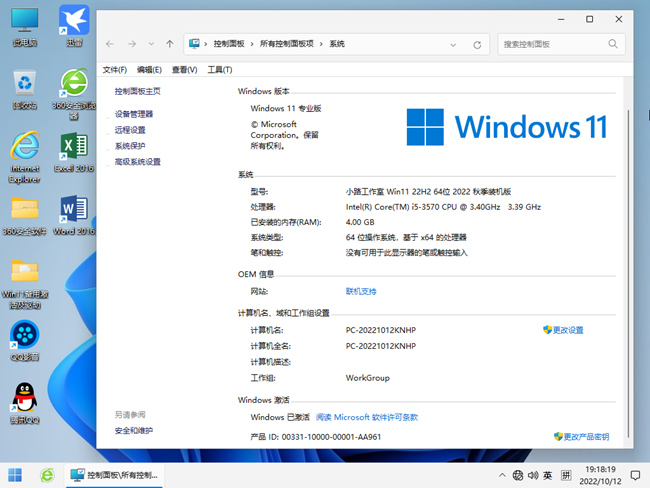Go to 控制面板主页 link
Viewport: 650px width, 488px height.
click(x=138, y=92)
